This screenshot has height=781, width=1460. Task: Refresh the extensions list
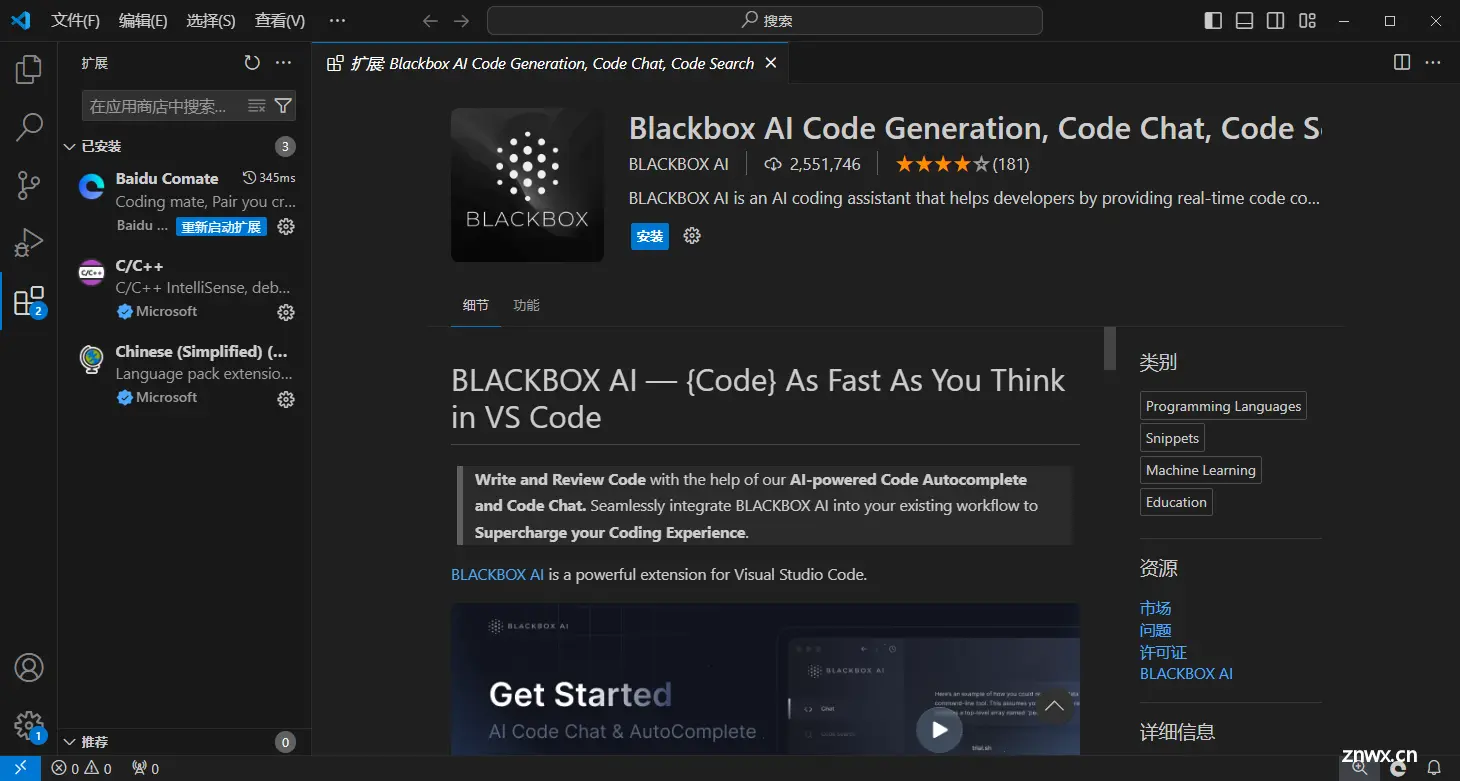point(252,63)
